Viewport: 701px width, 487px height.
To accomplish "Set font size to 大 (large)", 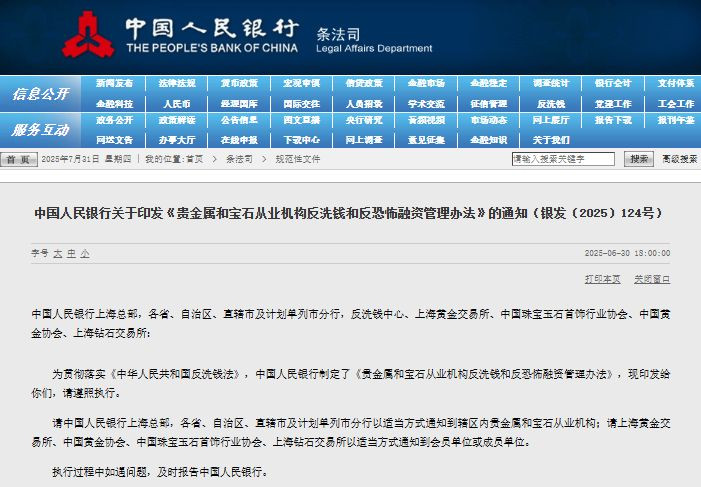I will pos(58,254).
